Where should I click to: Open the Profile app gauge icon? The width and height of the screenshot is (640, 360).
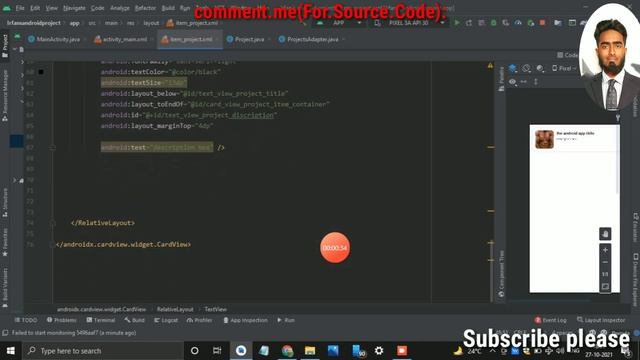coord(518,23)
